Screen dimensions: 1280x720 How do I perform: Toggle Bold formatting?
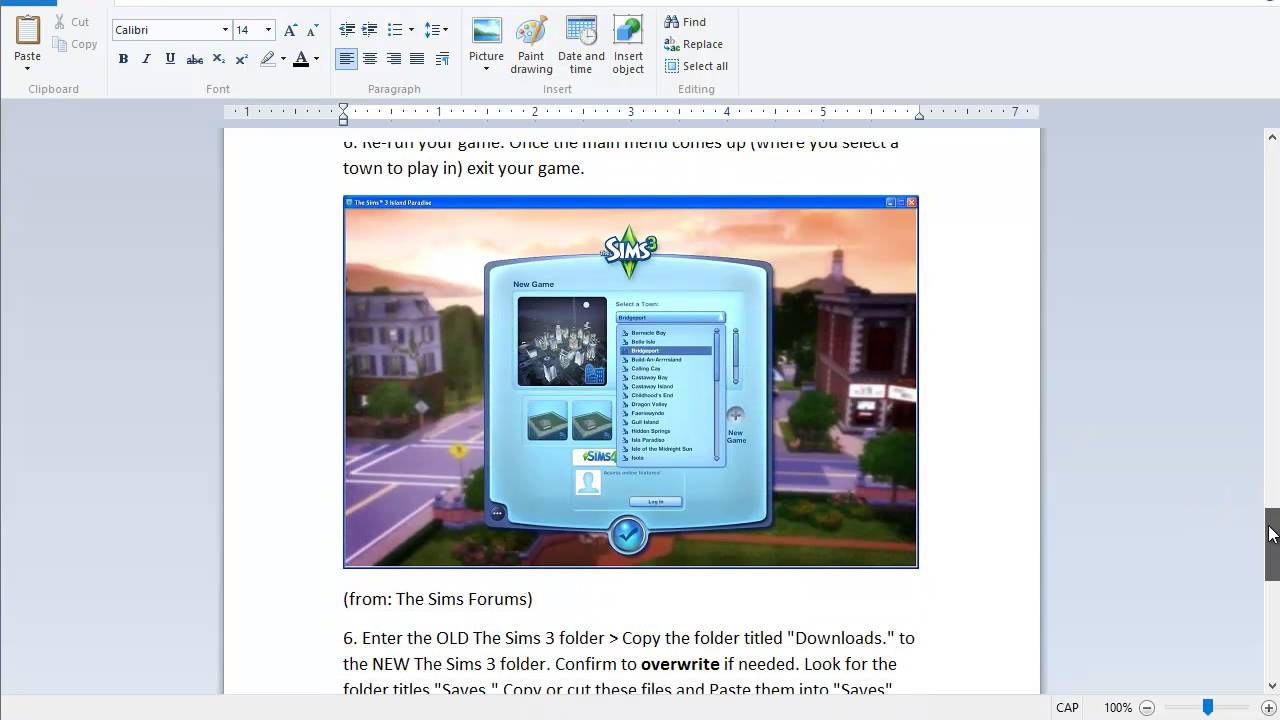123,59
